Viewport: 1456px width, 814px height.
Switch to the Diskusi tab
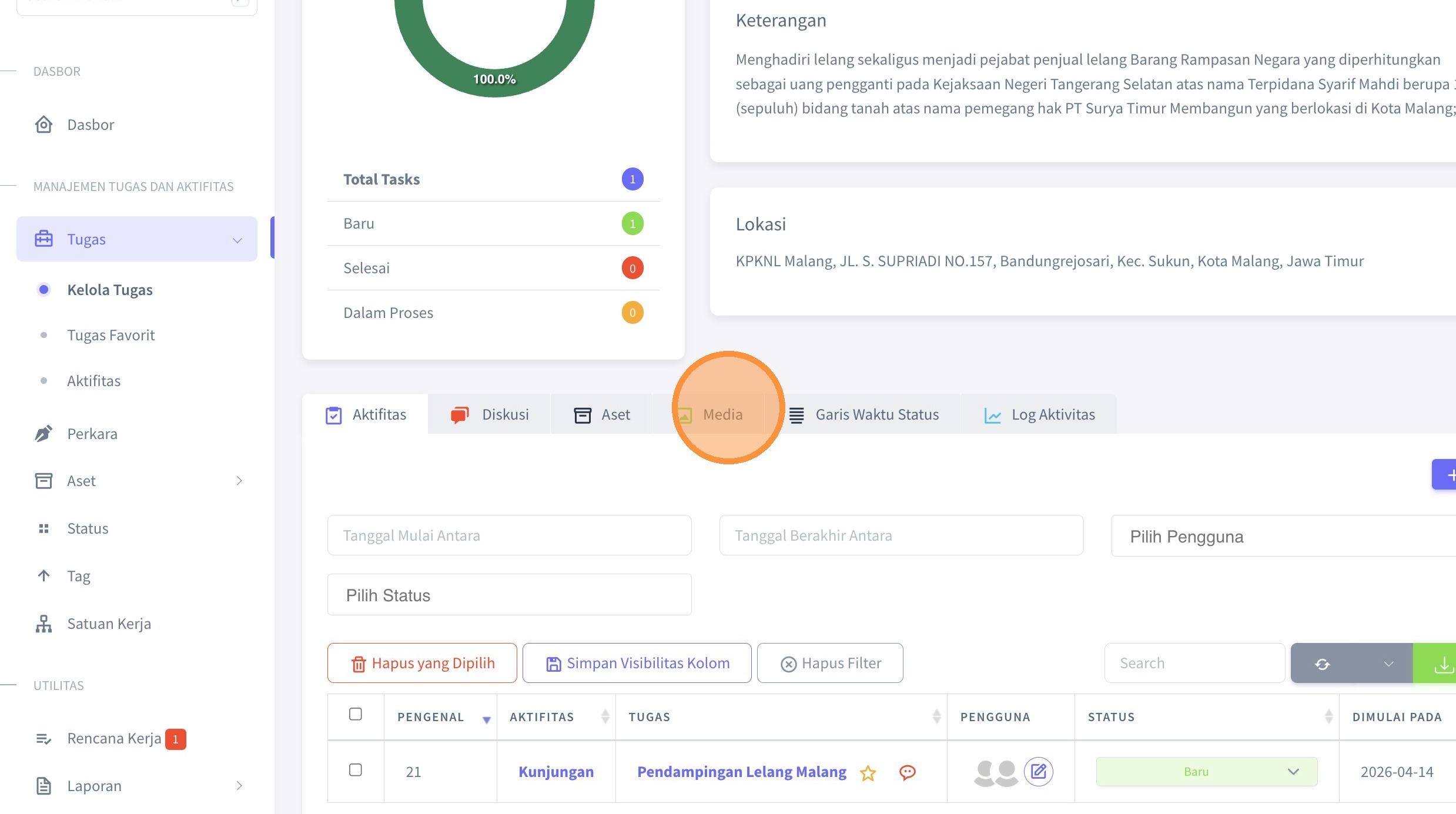(x=490, y=414)
